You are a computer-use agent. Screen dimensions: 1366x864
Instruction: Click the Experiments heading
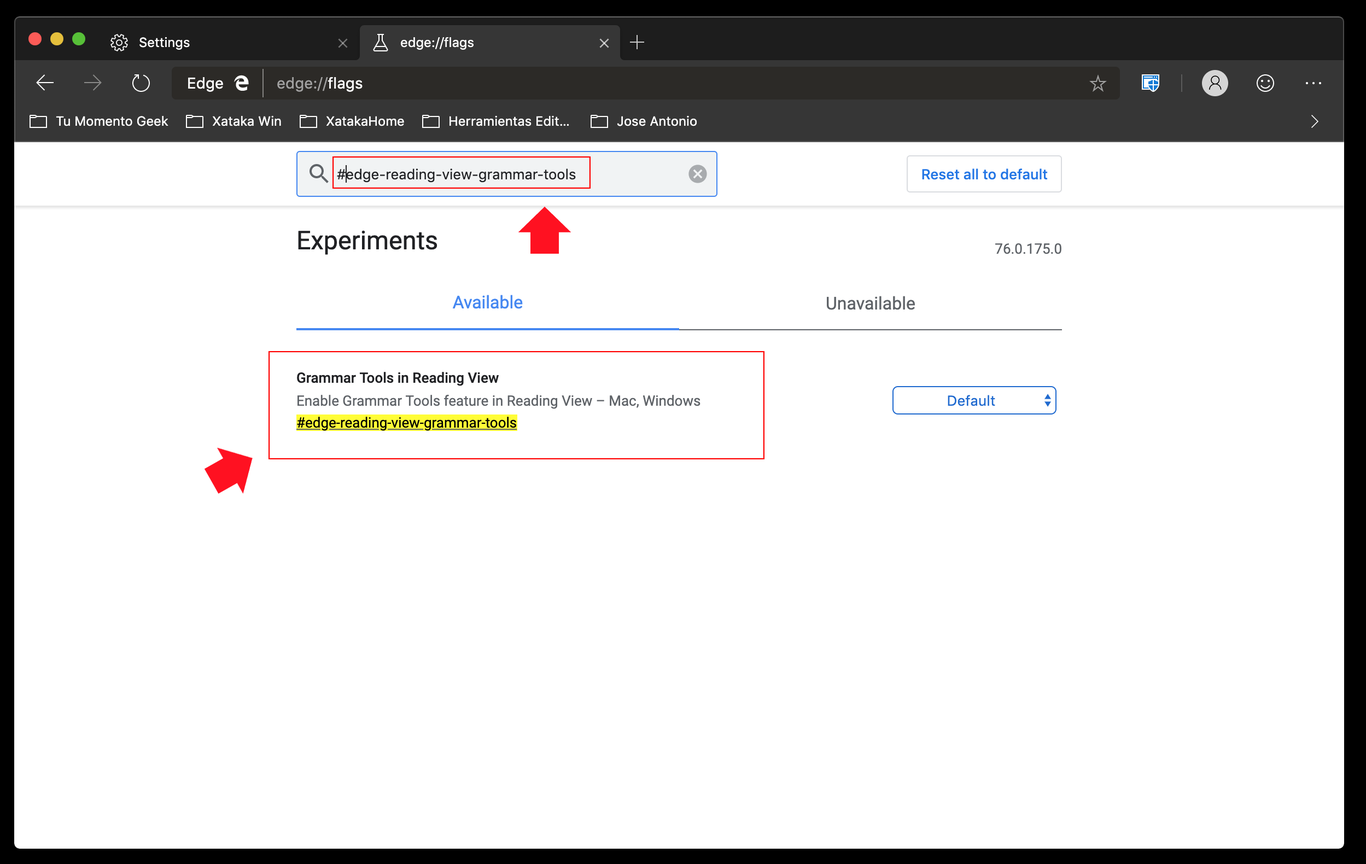click(x=367, y=241)
